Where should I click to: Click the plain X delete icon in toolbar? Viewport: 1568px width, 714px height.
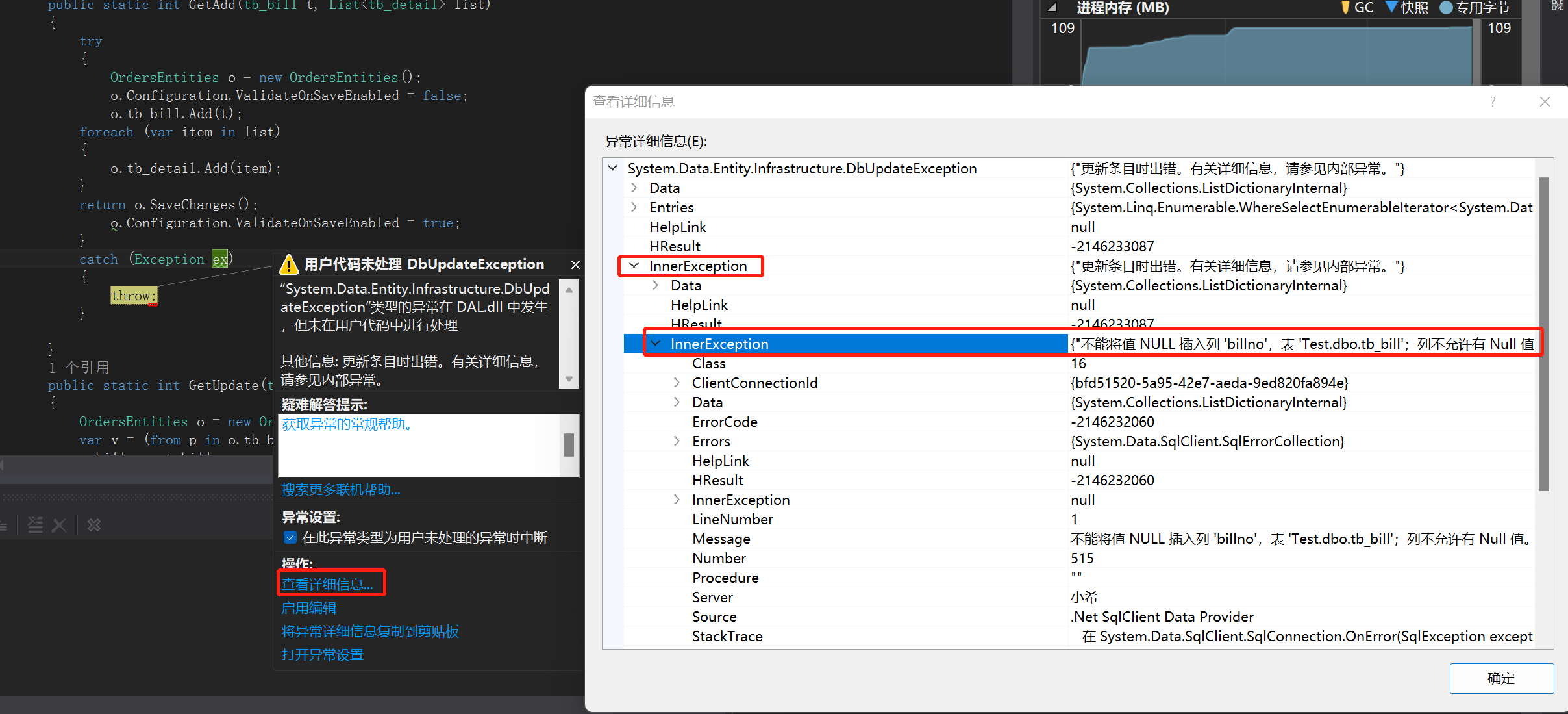click(59, 525)
